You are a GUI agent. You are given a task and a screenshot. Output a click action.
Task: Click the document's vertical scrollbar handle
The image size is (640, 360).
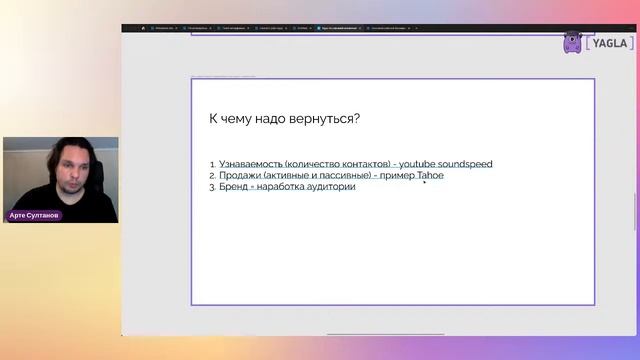click(x=635, y=211)
